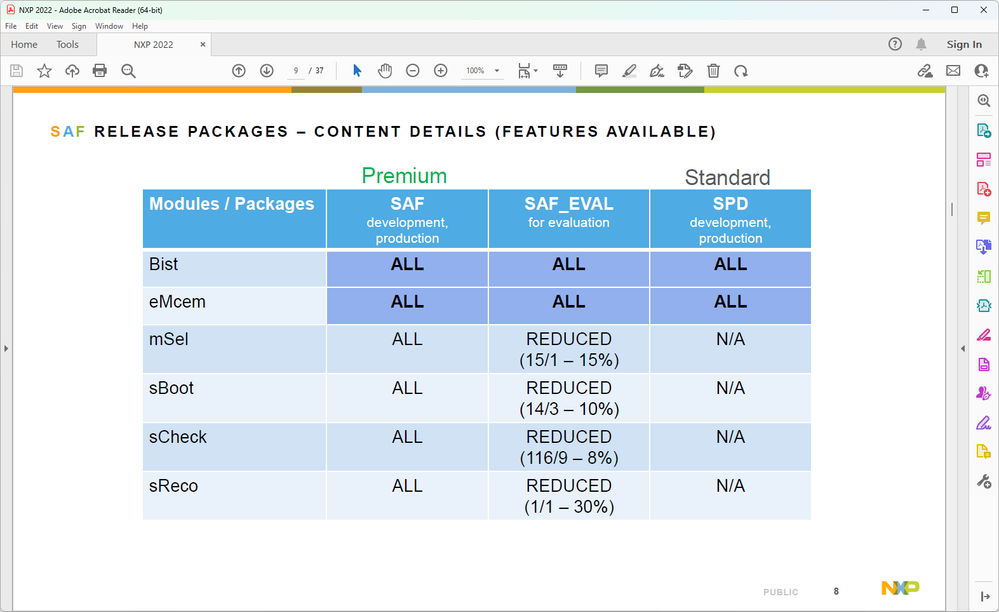Add a sticky note comment
Viewport: 999px width, 612px height.
coord(600,71)
